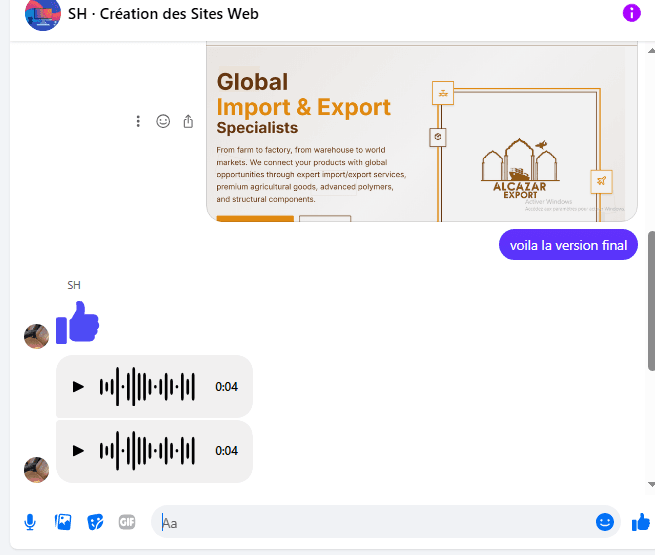Open the emoji picker in message field
Screen dimensions: 655x555
click(x=604, y=522)
